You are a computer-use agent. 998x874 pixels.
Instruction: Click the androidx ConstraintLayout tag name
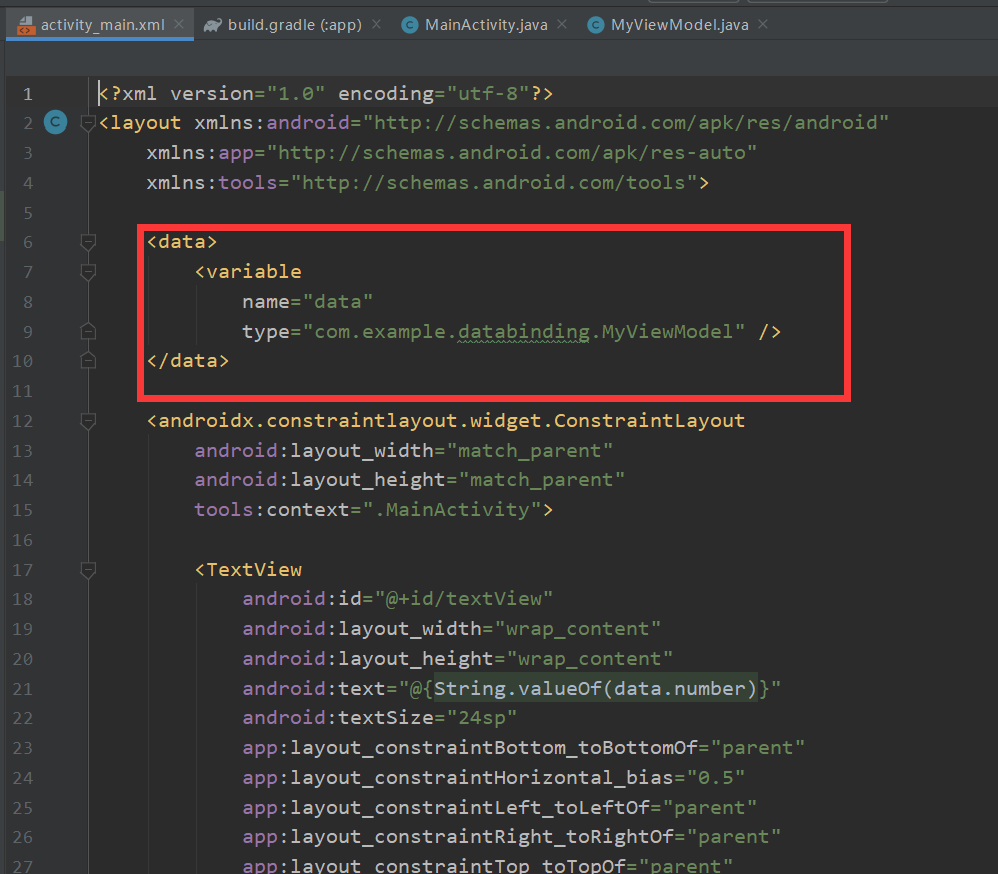point(451,421)
